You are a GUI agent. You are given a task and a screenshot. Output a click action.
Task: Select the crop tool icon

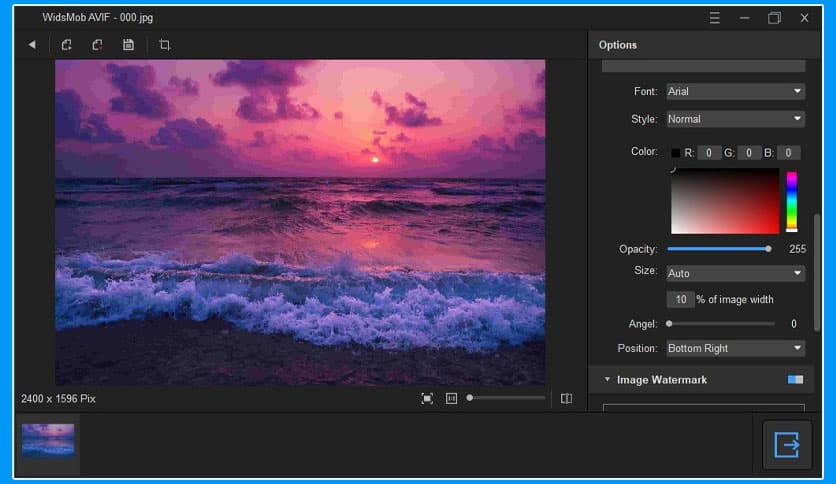point(164,45)
